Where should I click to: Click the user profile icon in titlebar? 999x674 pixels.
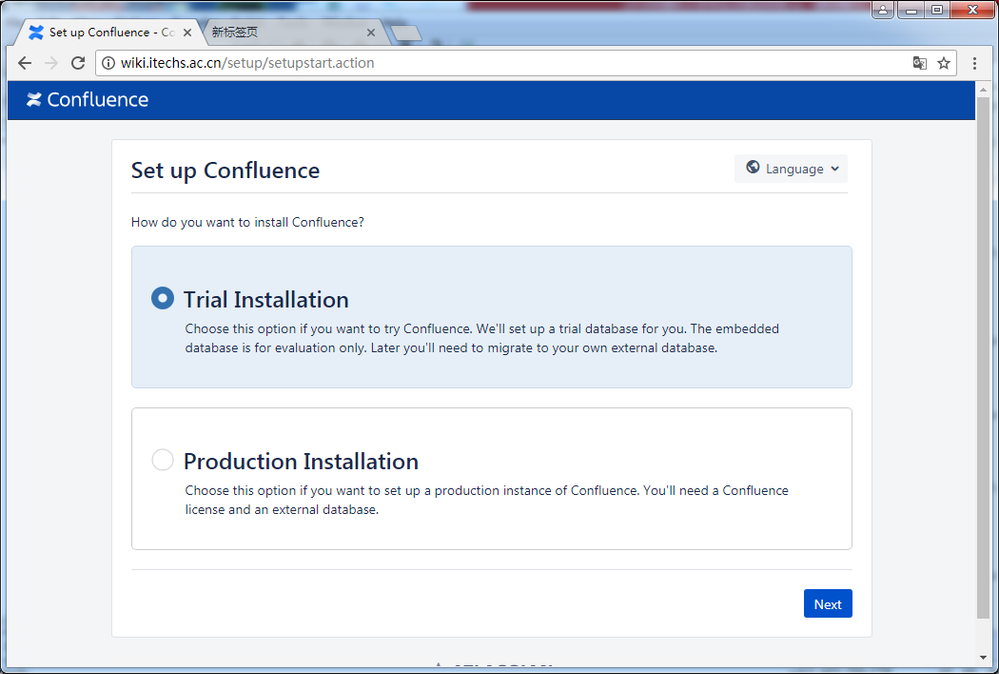(882, 10)
